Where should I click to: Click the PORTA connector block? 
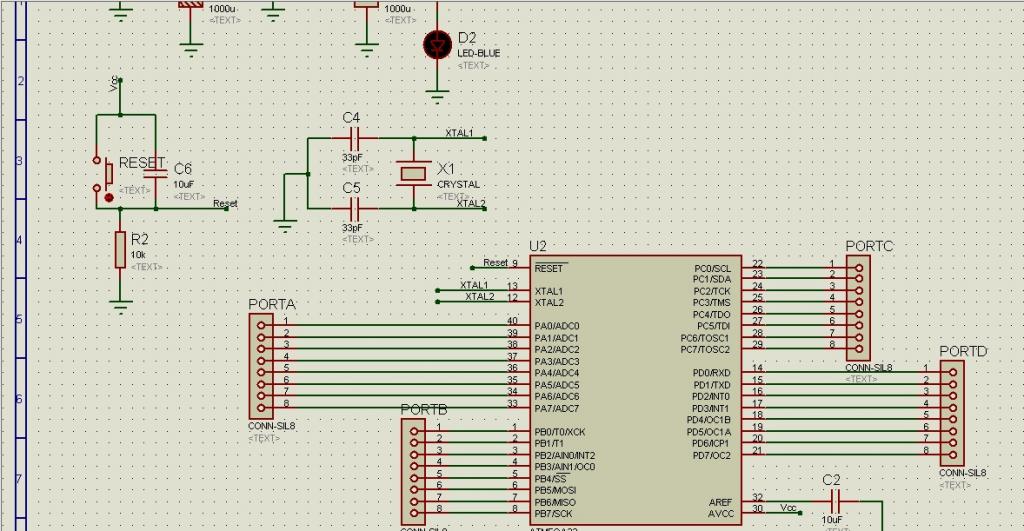(x=261, y=366)
